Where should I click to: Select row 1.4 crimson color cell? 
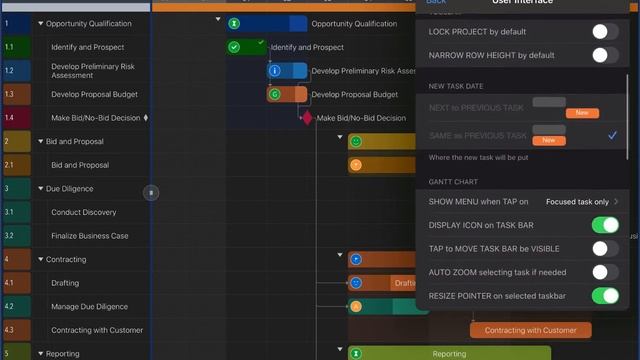coord(17,118)
